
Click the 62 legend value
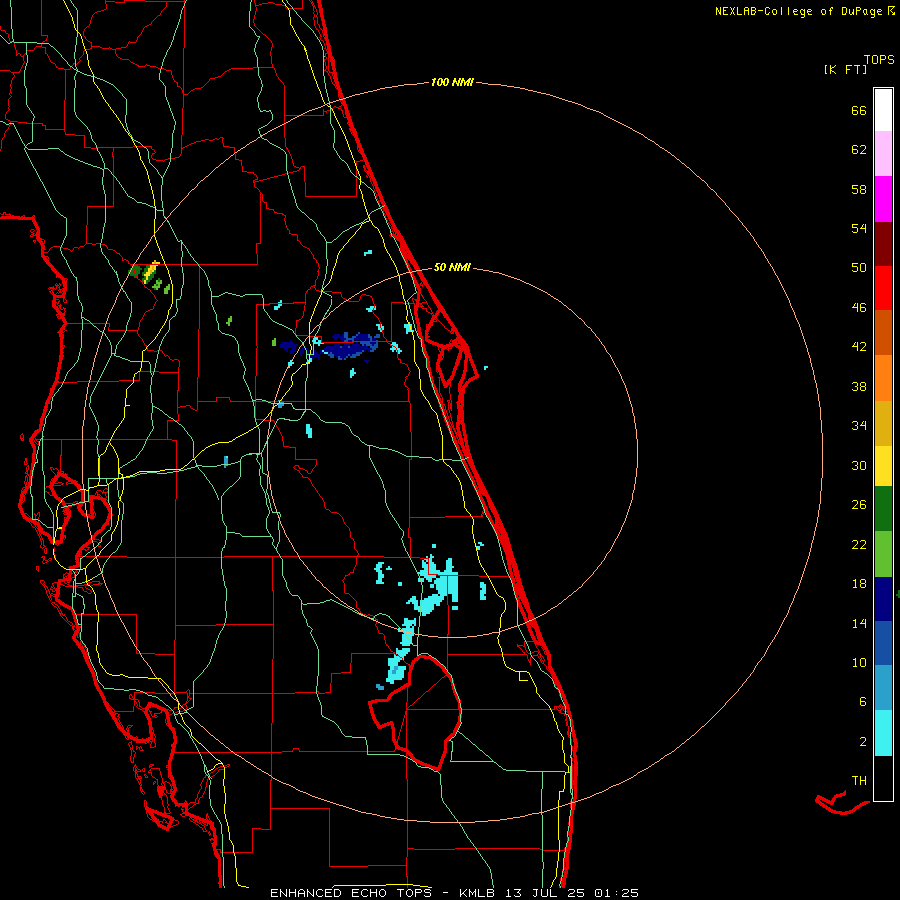859,150
